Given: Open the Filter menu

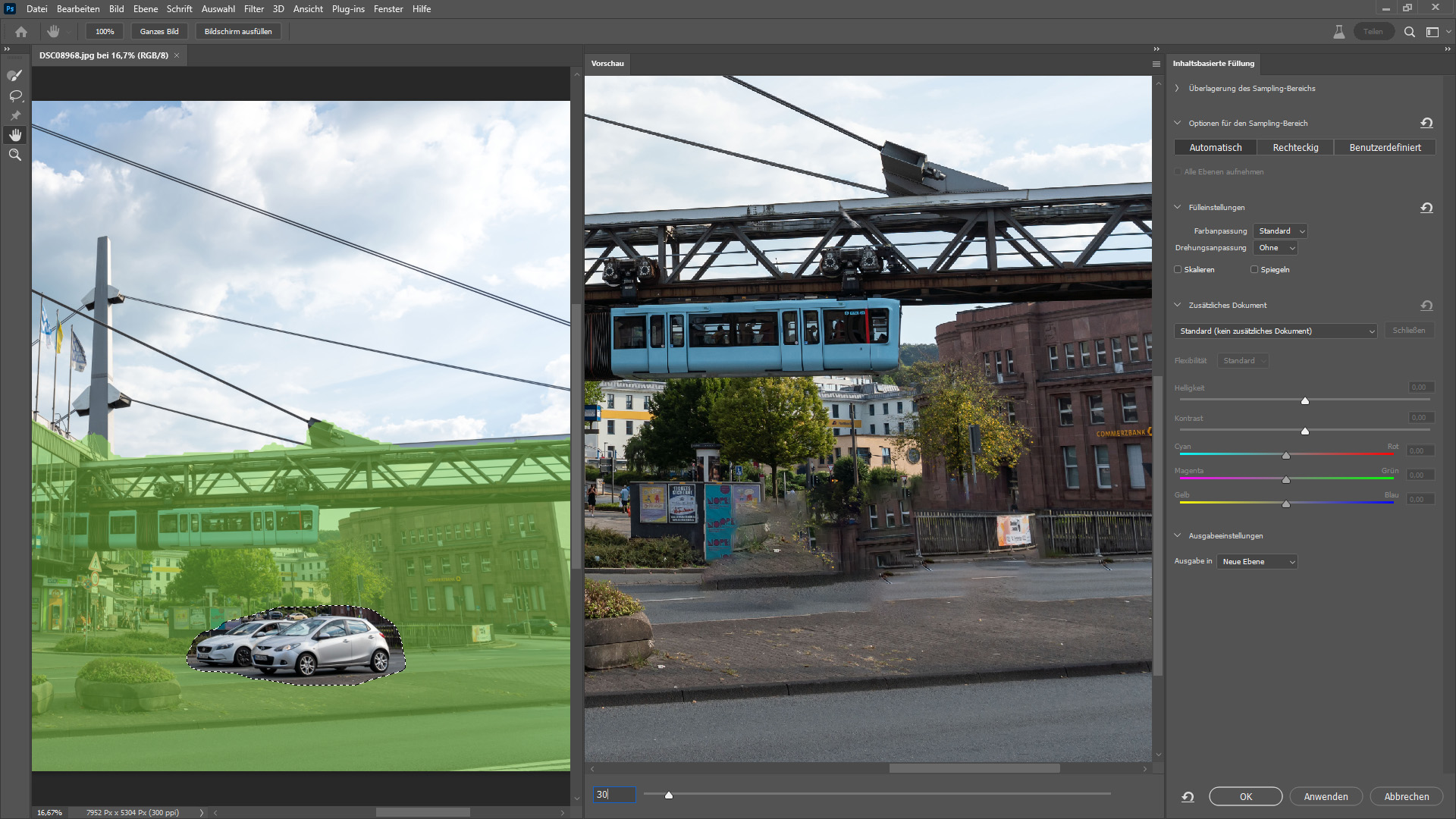Looking at the screenshot, I should point(254,9).
